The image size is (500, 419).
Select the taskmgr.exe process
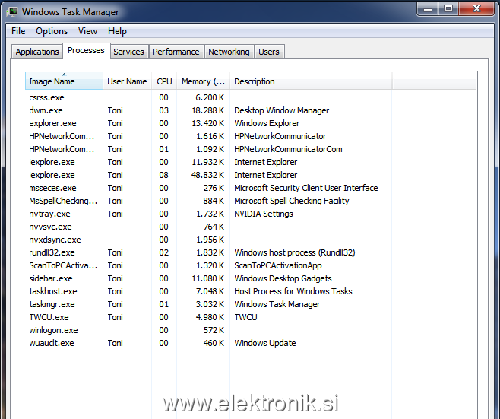click(x=250, y=304)
